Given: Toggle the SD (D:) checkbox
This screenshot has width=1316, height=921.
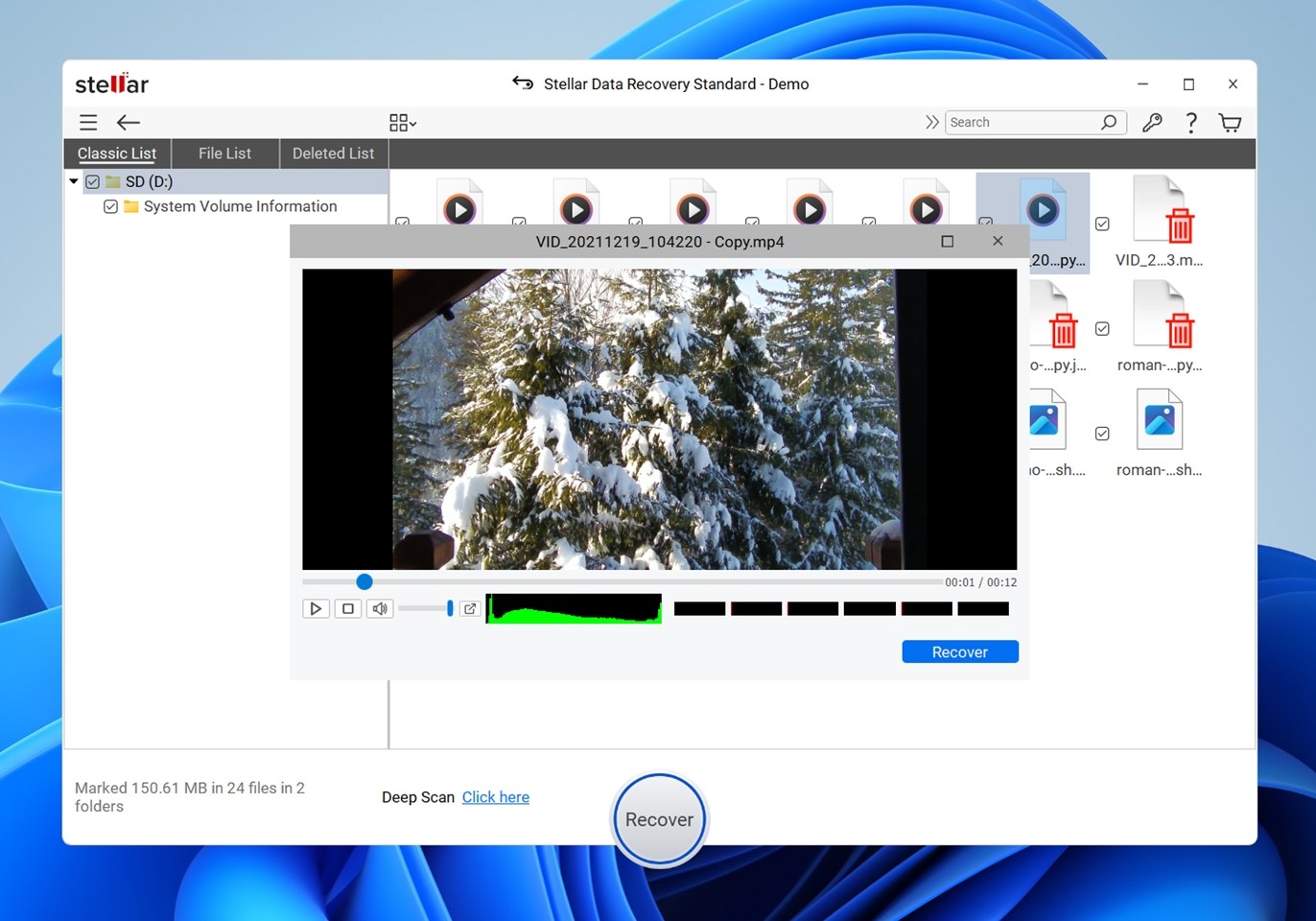Looking at the screenshot, I should click(93, 181).
